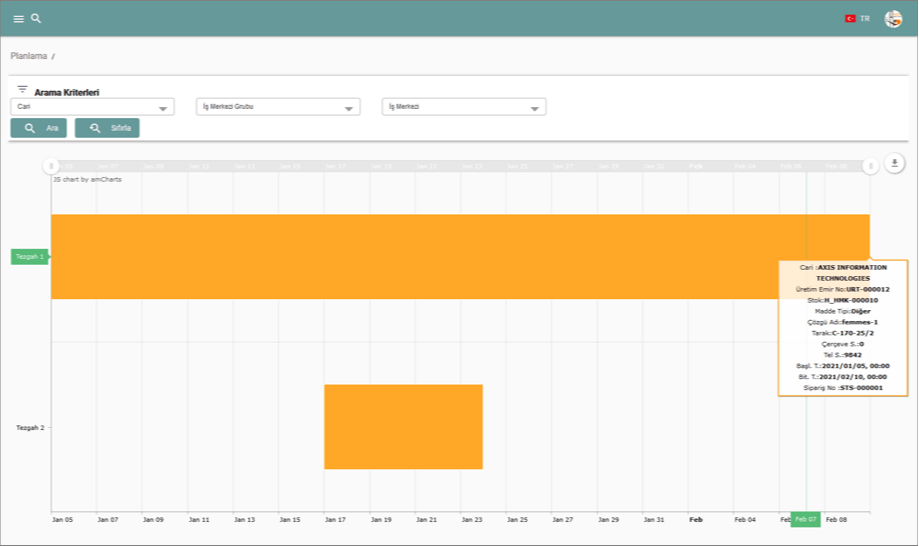Click the Tezgah 2 orange Gantt bar

(403, 426)
